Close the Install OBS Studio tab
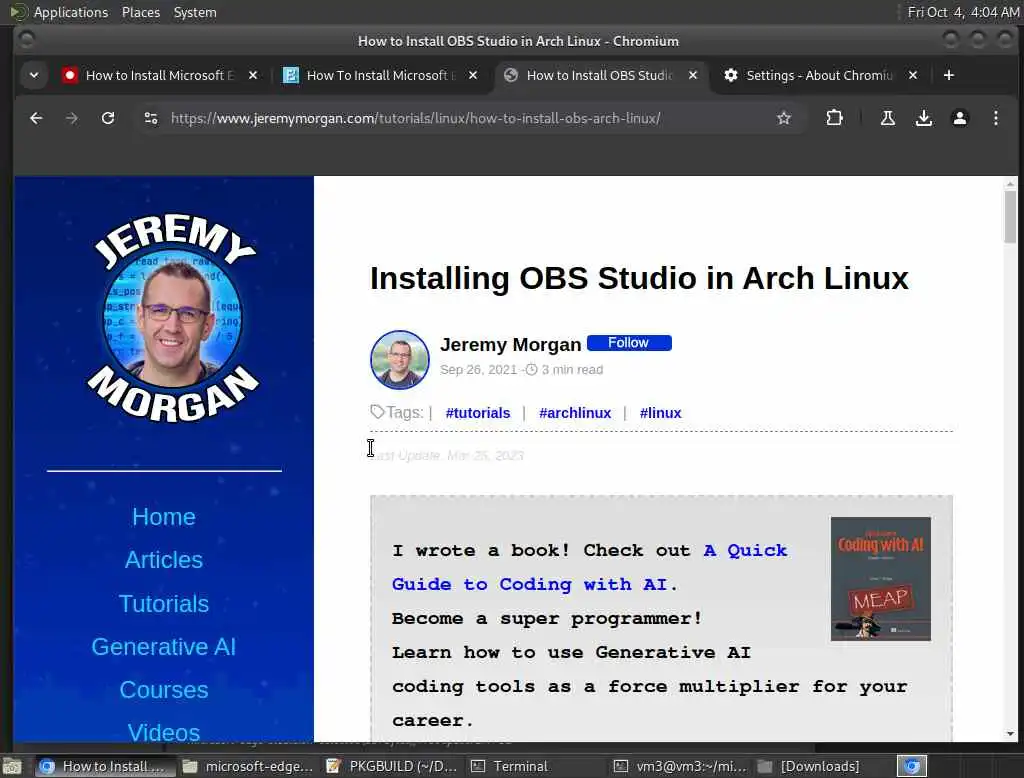Screen dimensions: 1024x778 click(x=693, y=75)
